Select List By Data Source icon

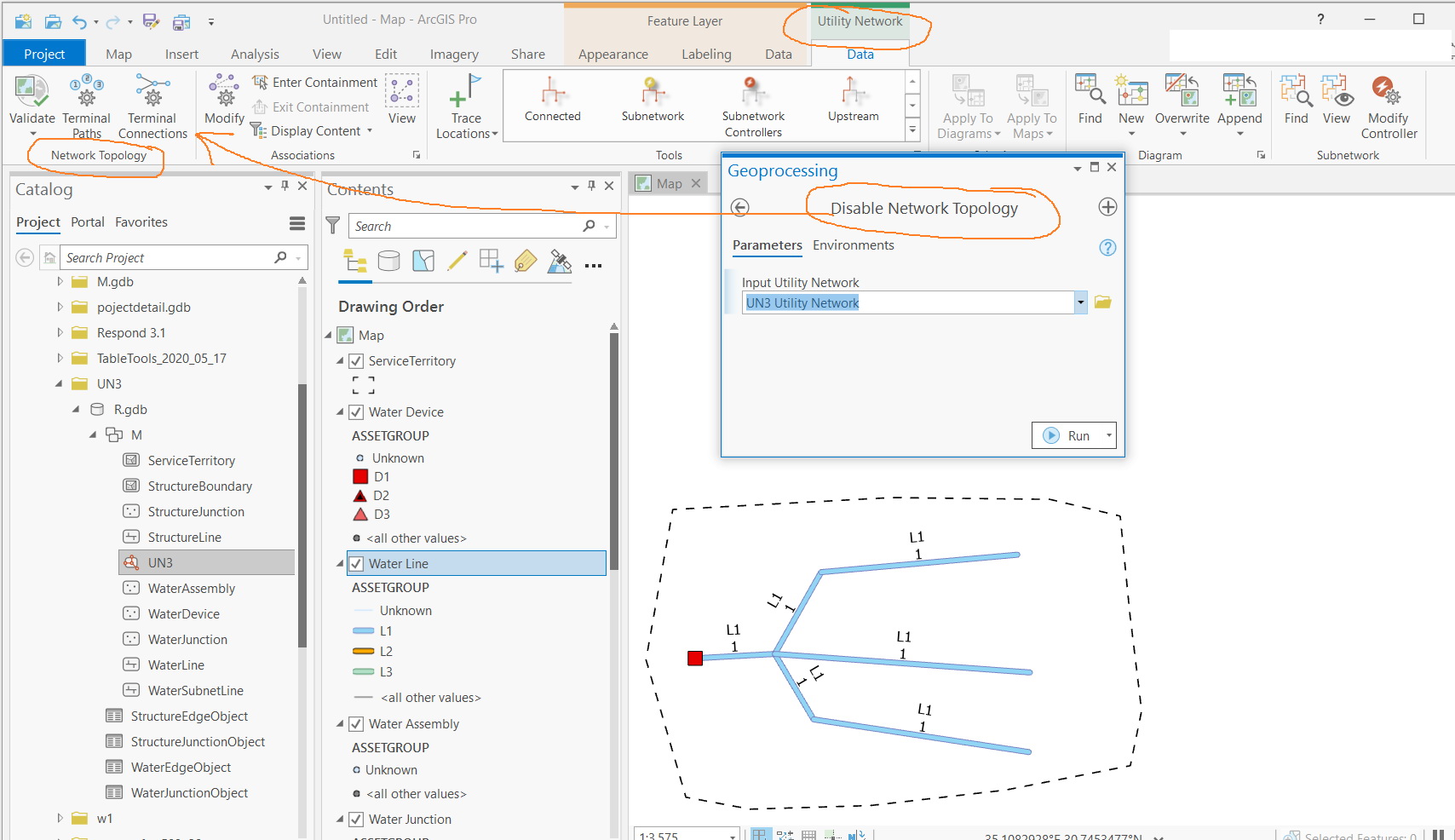[x=389, y=261]
